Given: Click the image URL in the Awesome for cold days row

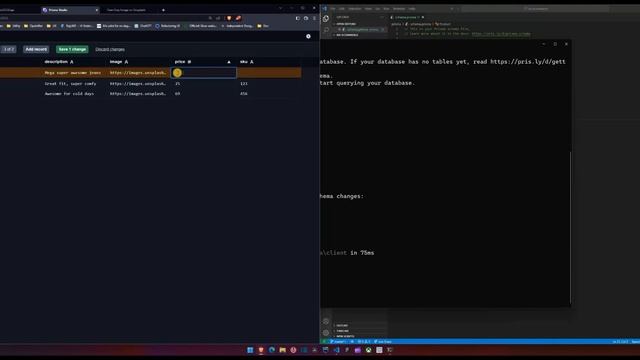Looking at the screenshot, I should 138,93.
